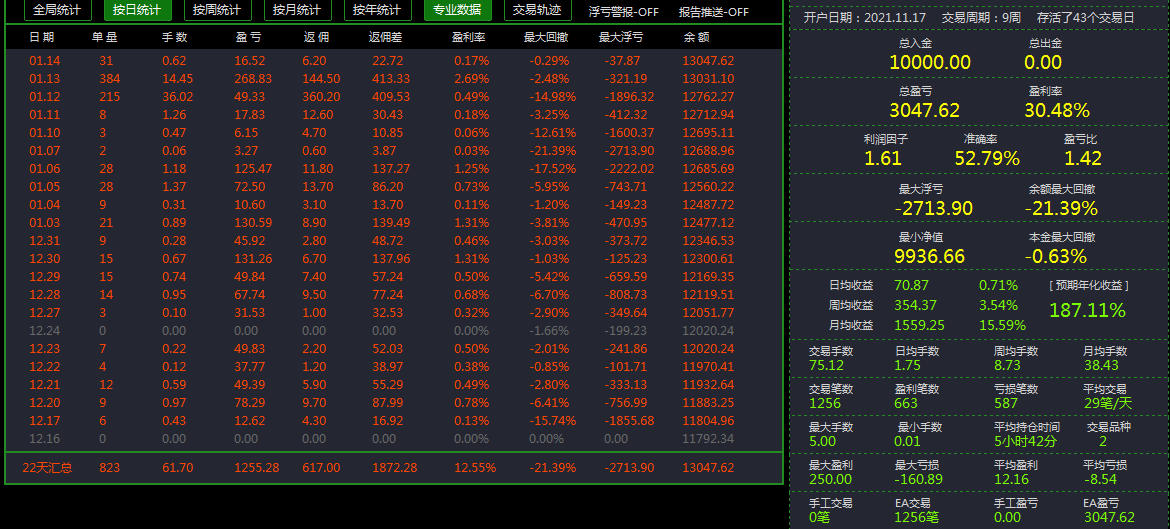
Task: Open the 交易轨迹 tab
Action: [537, 10]
